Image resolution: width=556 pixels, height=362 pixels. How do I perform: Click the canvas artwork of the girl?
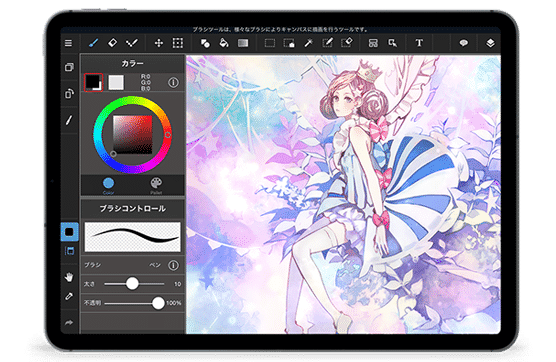(343, 194)
